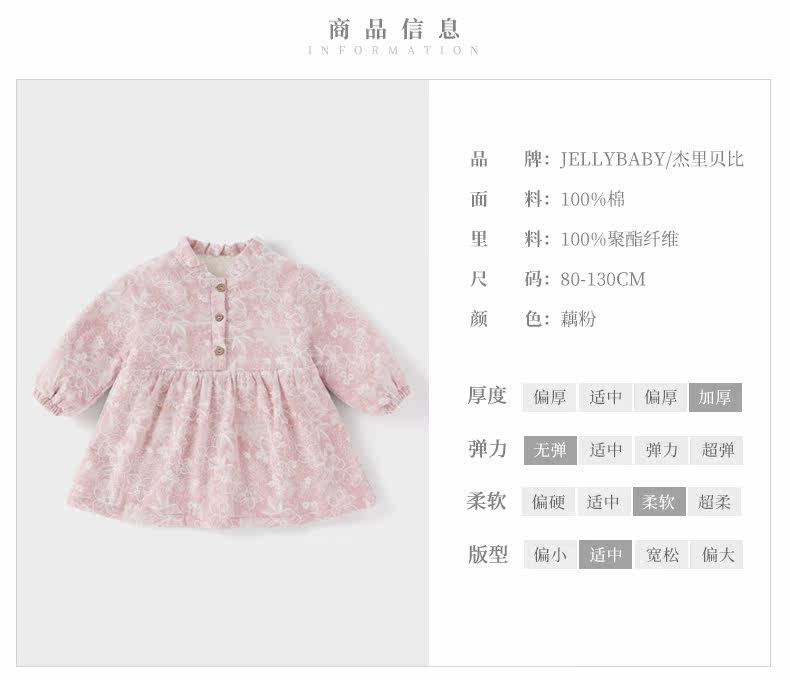This screenshot has height=680, width=790.
Task: Click the 商品信息 heading
Action: pos(394,29)
